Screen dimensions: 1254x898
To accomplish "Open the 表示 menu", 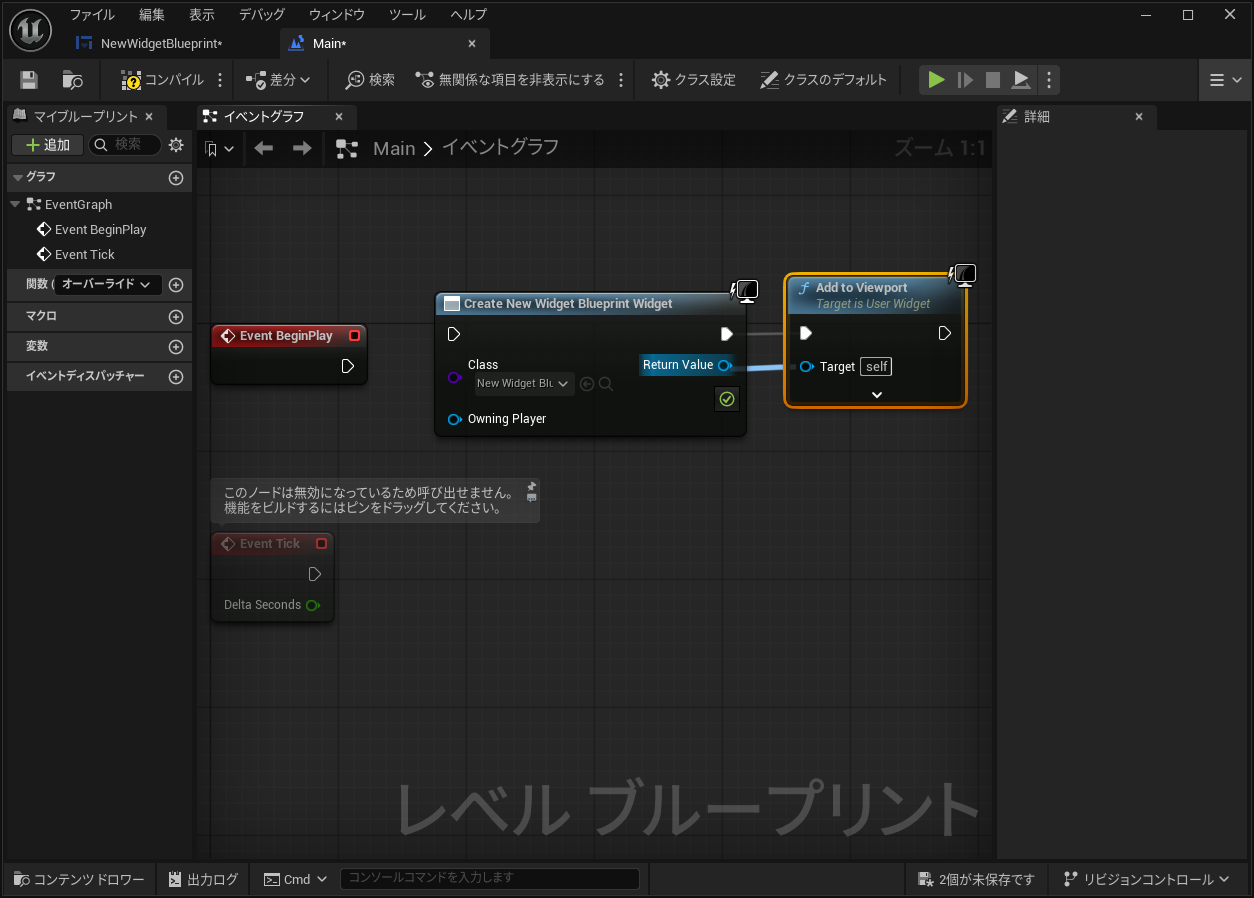I will tap(202, 15).
